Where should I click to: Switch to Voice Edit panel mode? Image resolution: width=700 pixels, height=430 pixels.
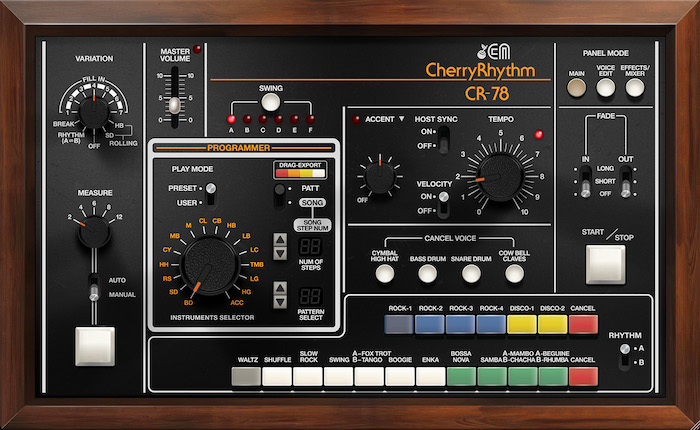607,87
